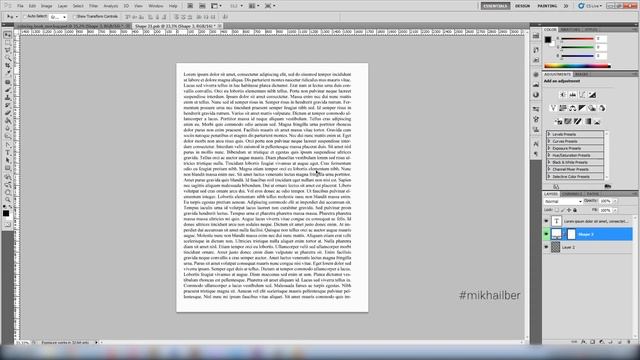Add a layer mask from Layers panel
The width and height of the screenshot is (640, 360).
click(x=593, y=342)
